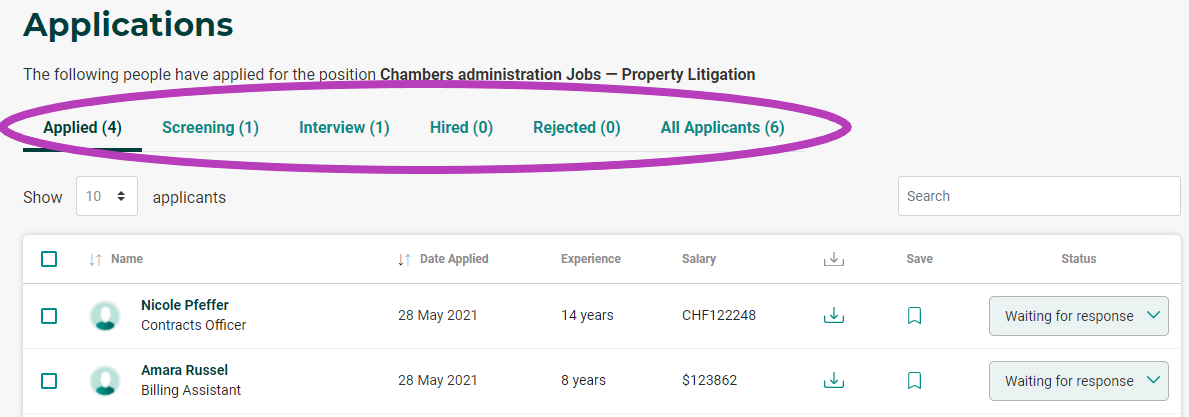Switch to Screening (1) tab
The width and height of the screenshot is (1189, 417).
pos(210,127)
